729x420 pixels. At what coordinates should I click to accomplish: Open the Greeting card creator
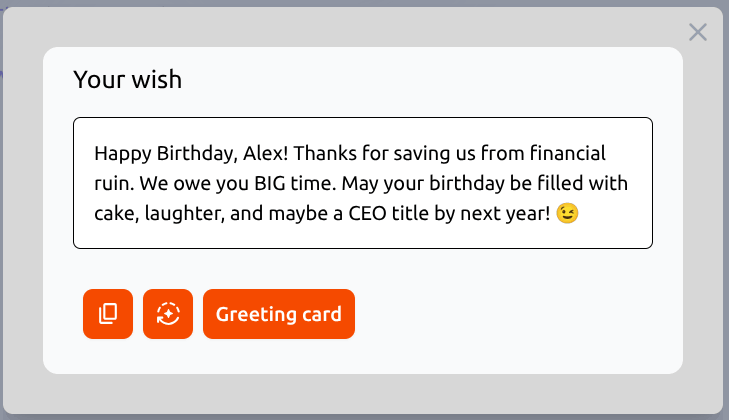[x=279, y=314]
